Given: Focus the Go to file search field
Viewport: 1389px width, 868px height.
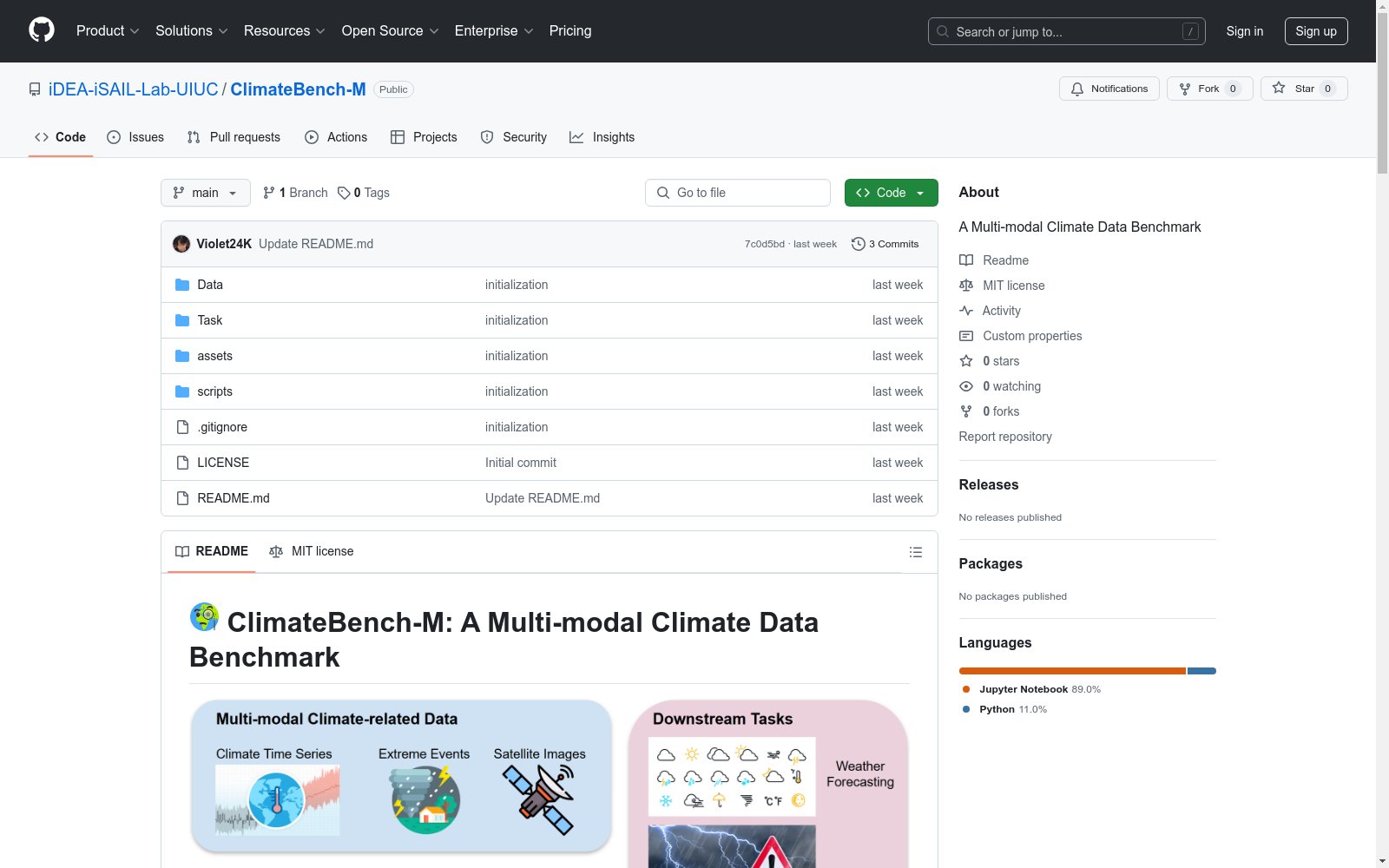Looking at the screenshot, I should coord(738,193).
